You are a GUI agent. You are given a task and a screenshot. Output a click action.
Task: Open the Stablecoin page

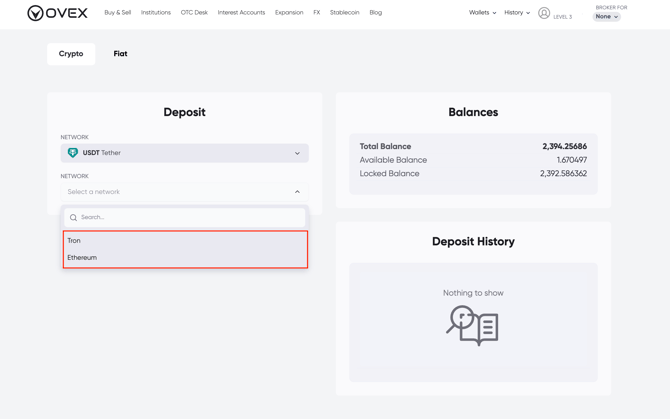[344, 13]
